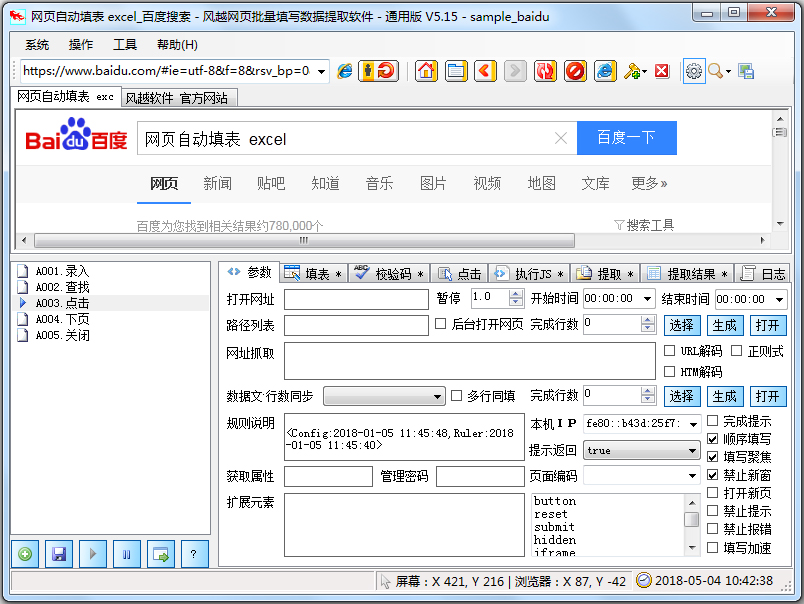Screen dimensions: 804x604
Task: Click the red X toolbar icon
Action: pos(662,71)
